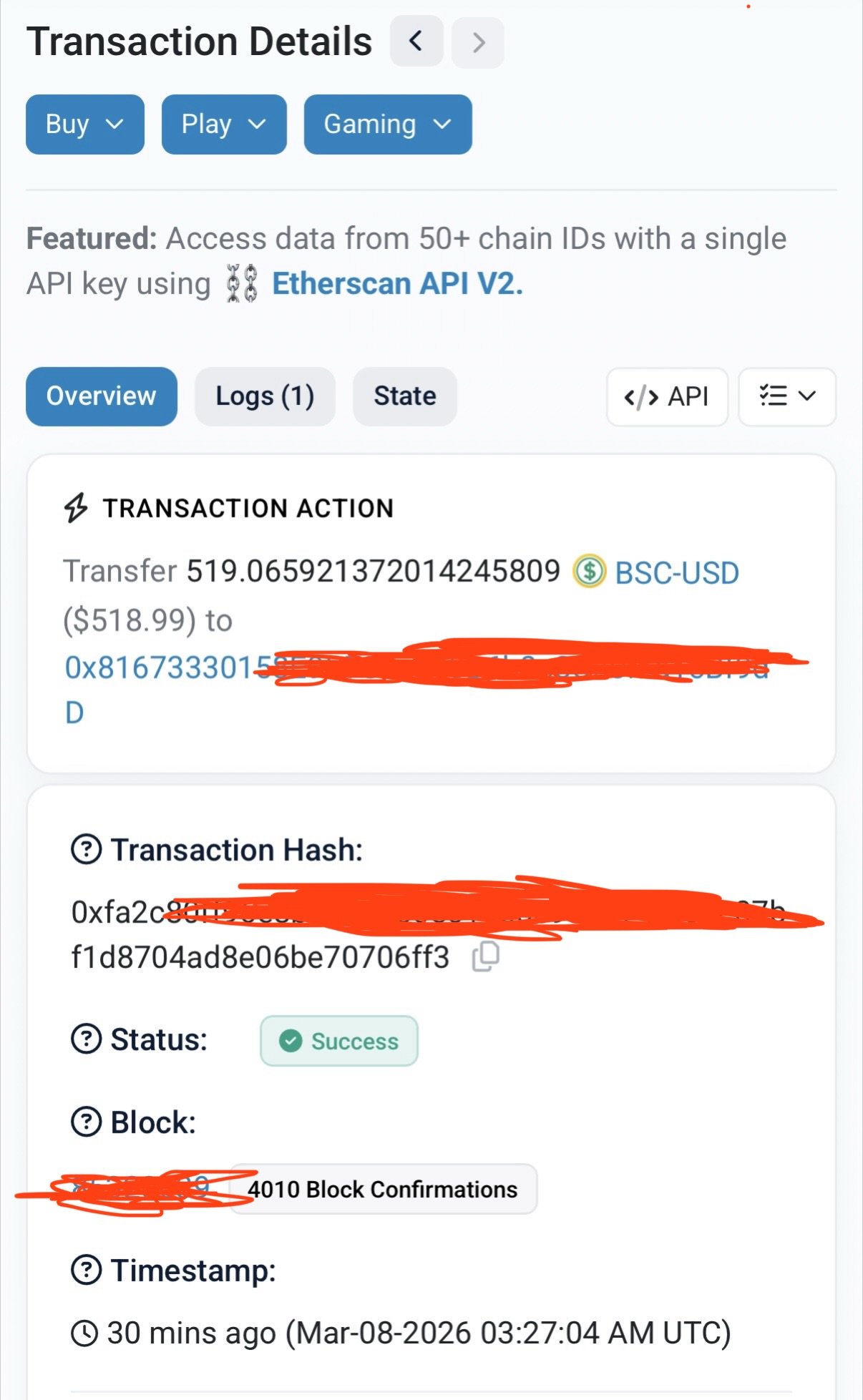
Task: Go to previous transaction arrow
Action: 416,41
